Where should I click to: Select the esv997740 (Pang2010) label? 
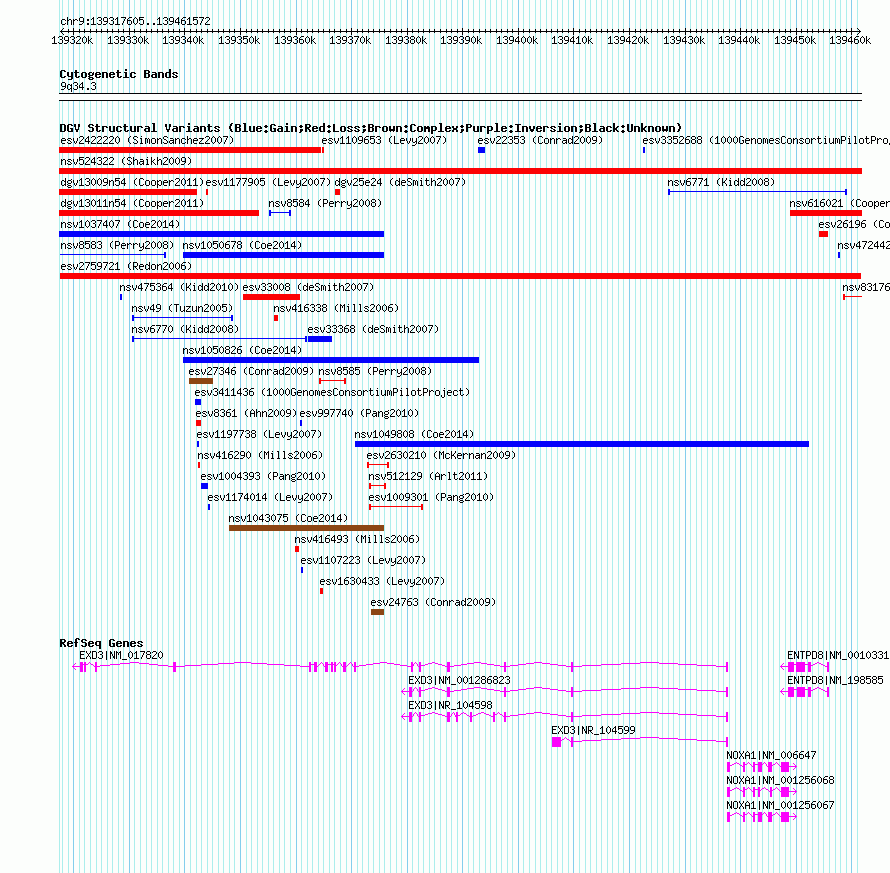pyautogui.click(x=359, y=413)
